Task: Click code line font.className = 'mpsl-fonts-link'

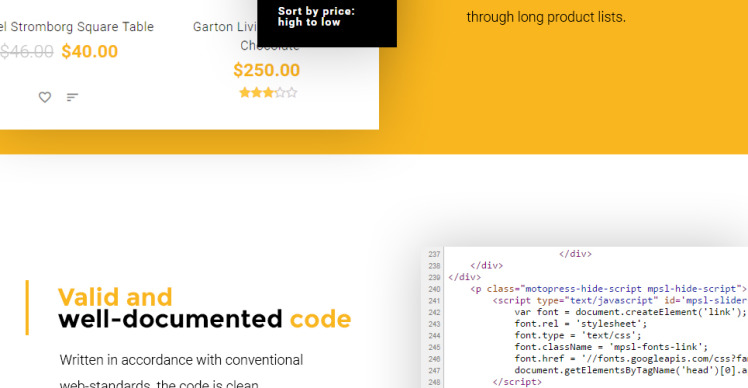Action: point(611,347)
